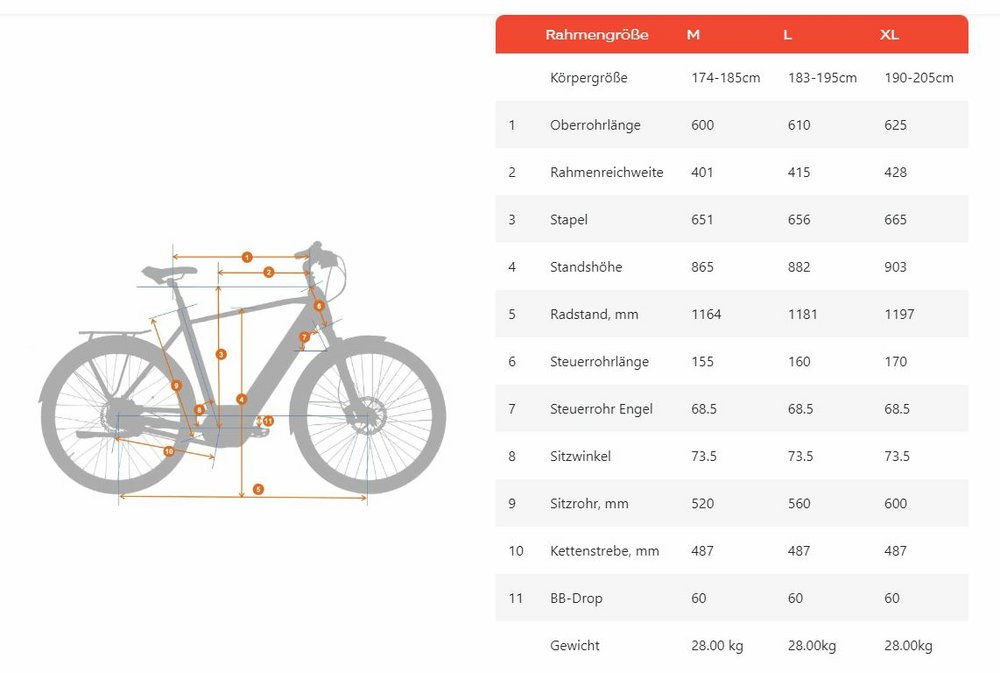Select marker 9 on the seat tube

coord(177,385)
